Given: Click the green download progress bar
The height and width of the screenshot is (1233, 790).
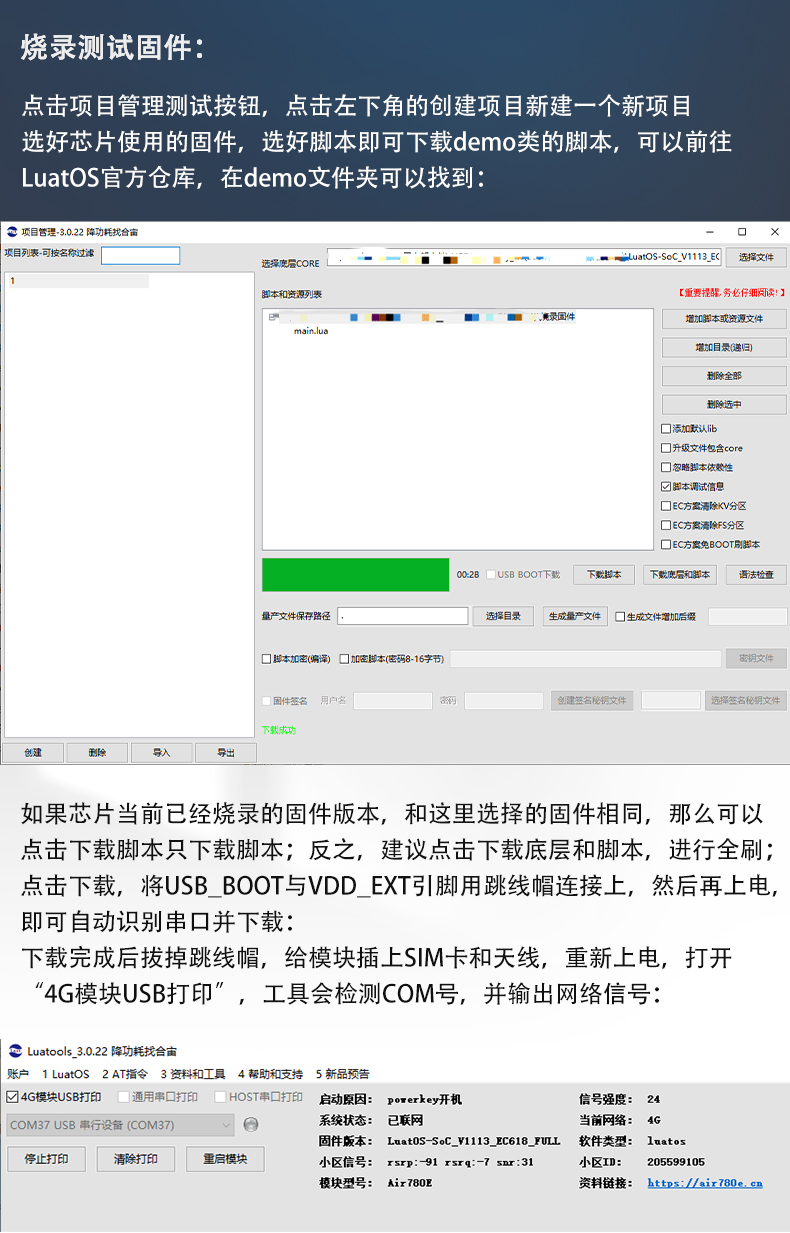Looking at the screenshot, I should 355,575.
